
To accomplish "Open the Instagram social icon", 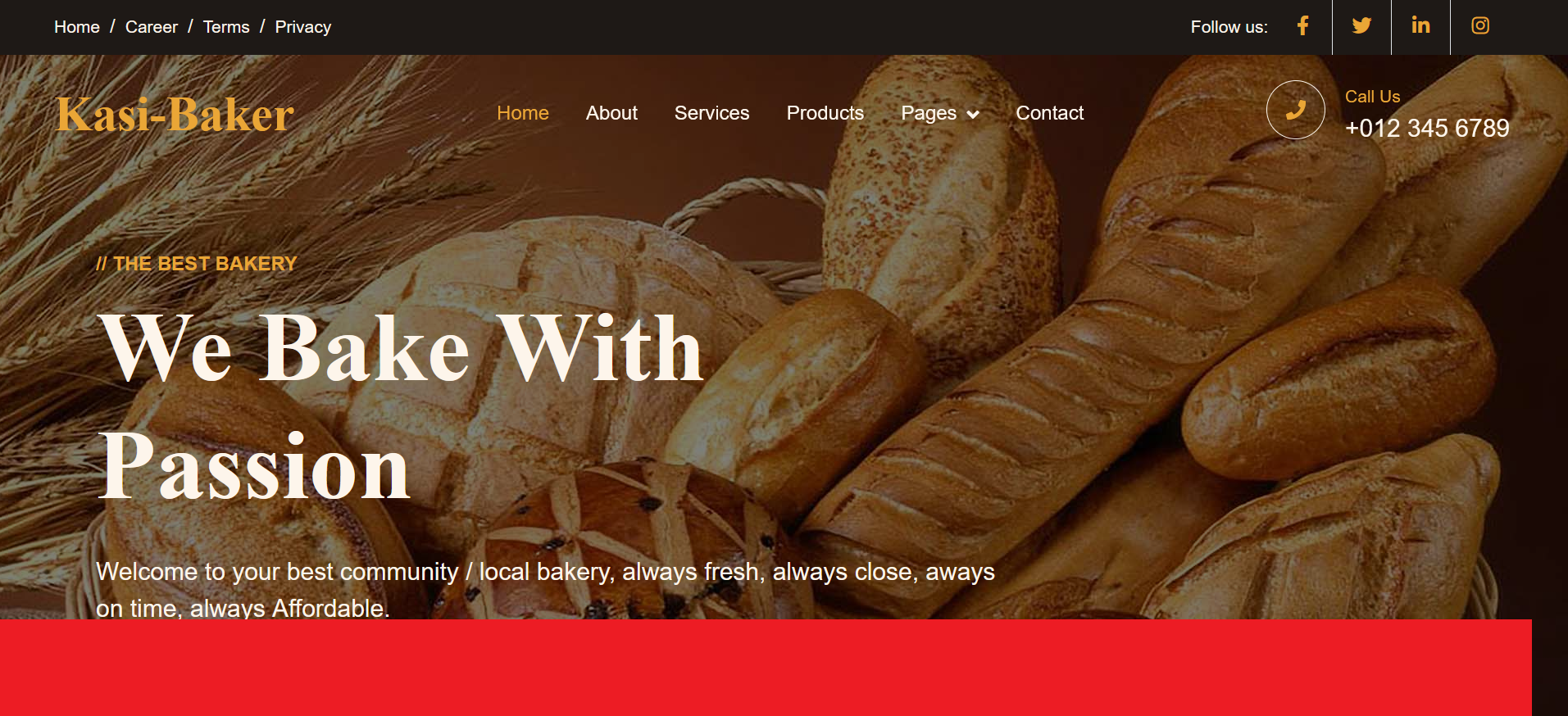I will click(1479, 26).
